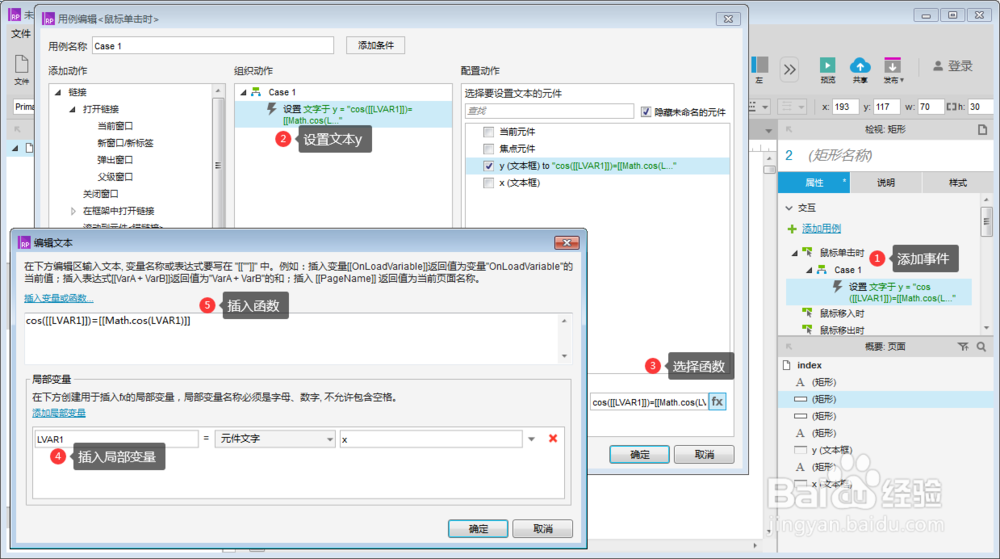This screenshot has width=1000, height=559.
Task: Click 添加条件 button
Action: pos(376,45)
